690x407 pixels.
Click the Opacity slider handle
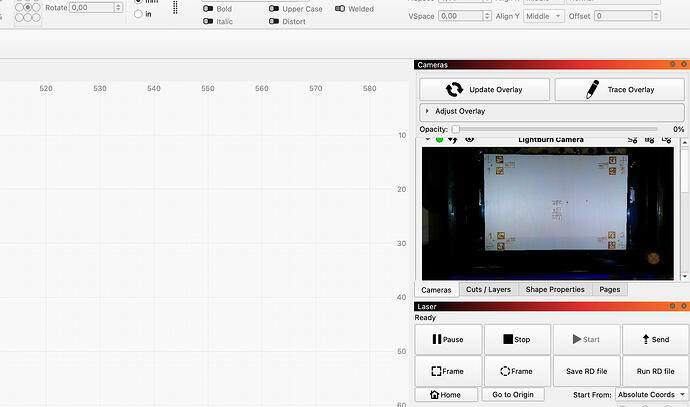coord(456,129)
